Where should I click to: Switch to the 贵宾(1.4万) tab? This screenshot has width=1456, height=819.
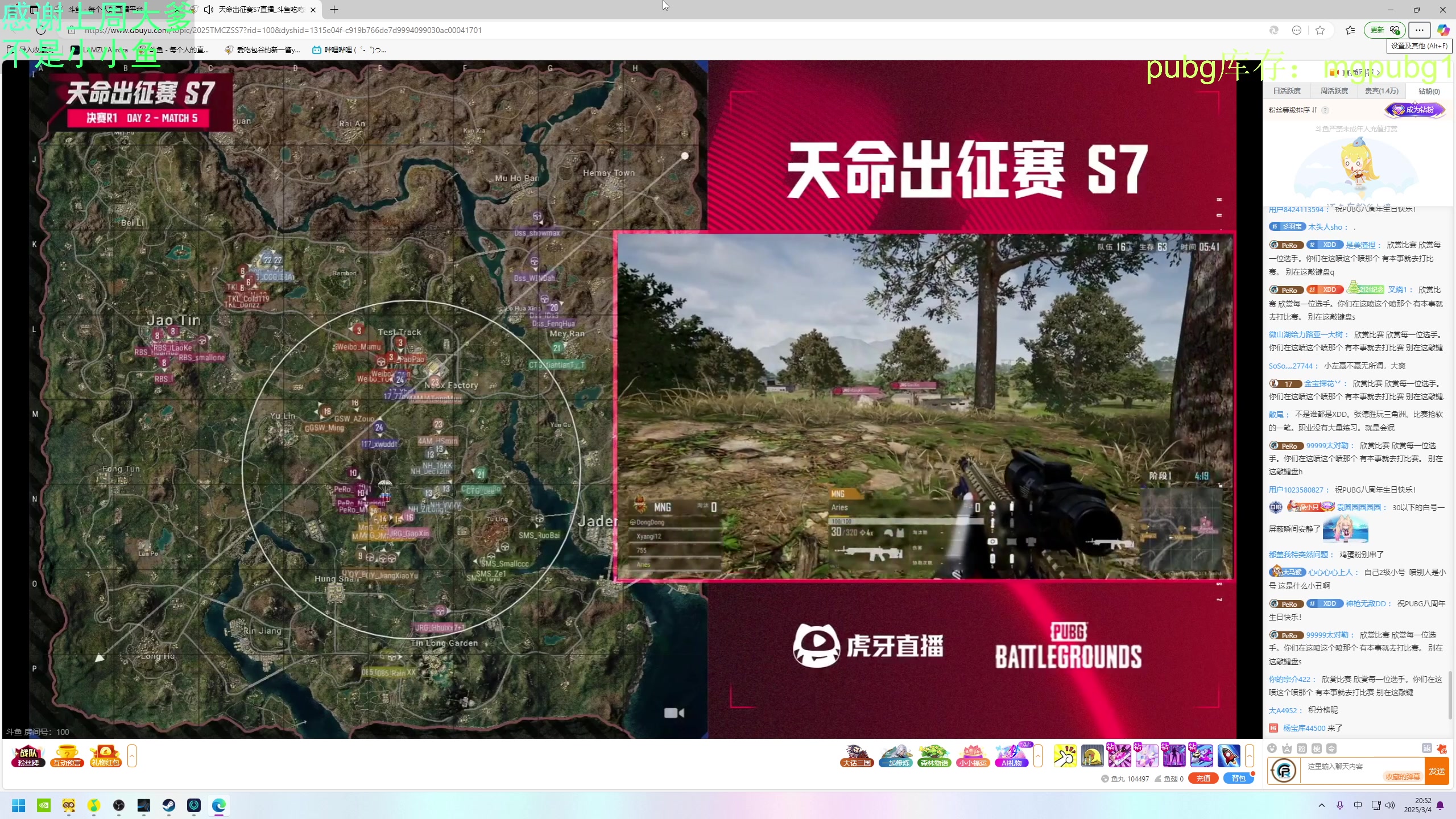tap(1381, 91)
